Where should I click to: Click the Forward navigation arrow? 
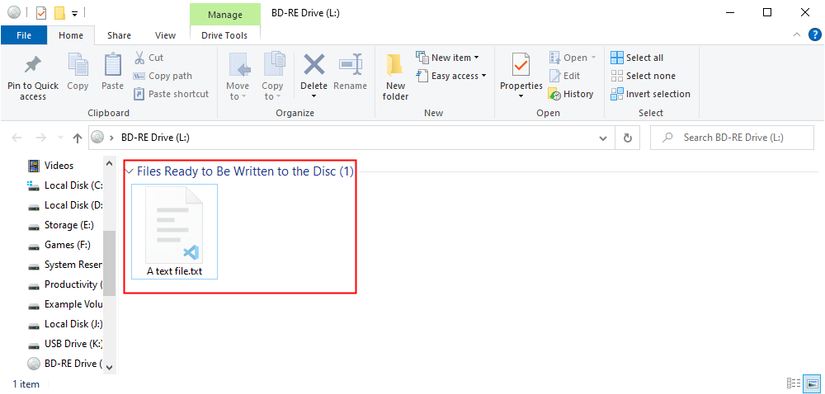[x=41, y=138]
